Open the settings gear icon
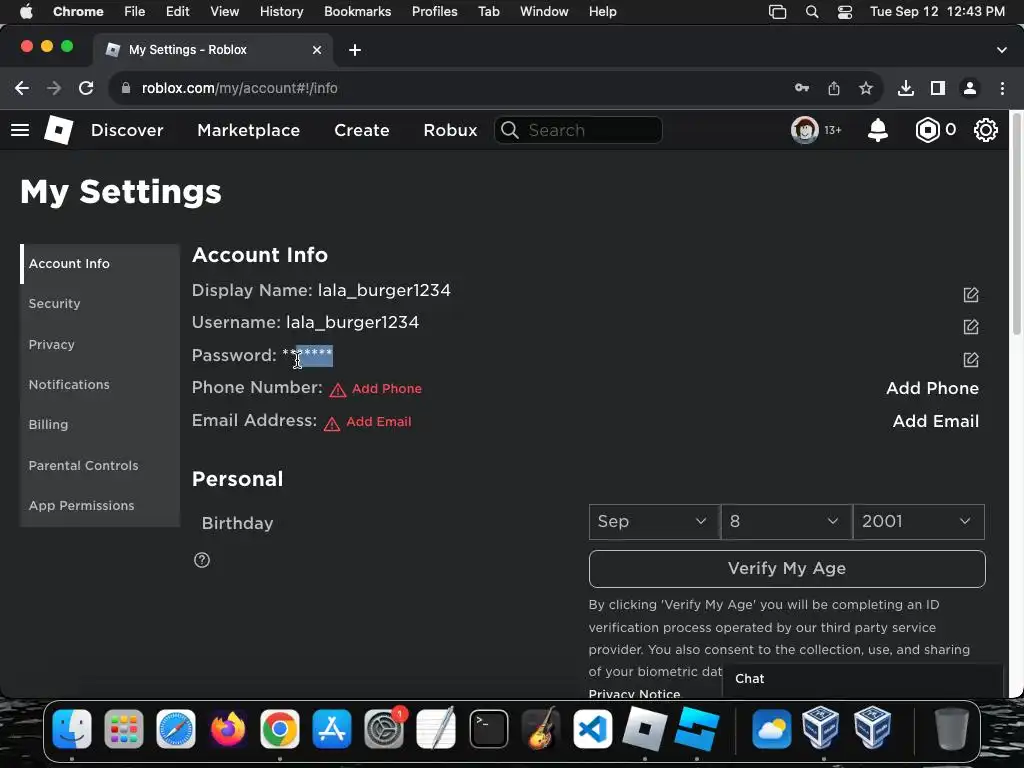 pyautogui.click(x=985, y=130)
